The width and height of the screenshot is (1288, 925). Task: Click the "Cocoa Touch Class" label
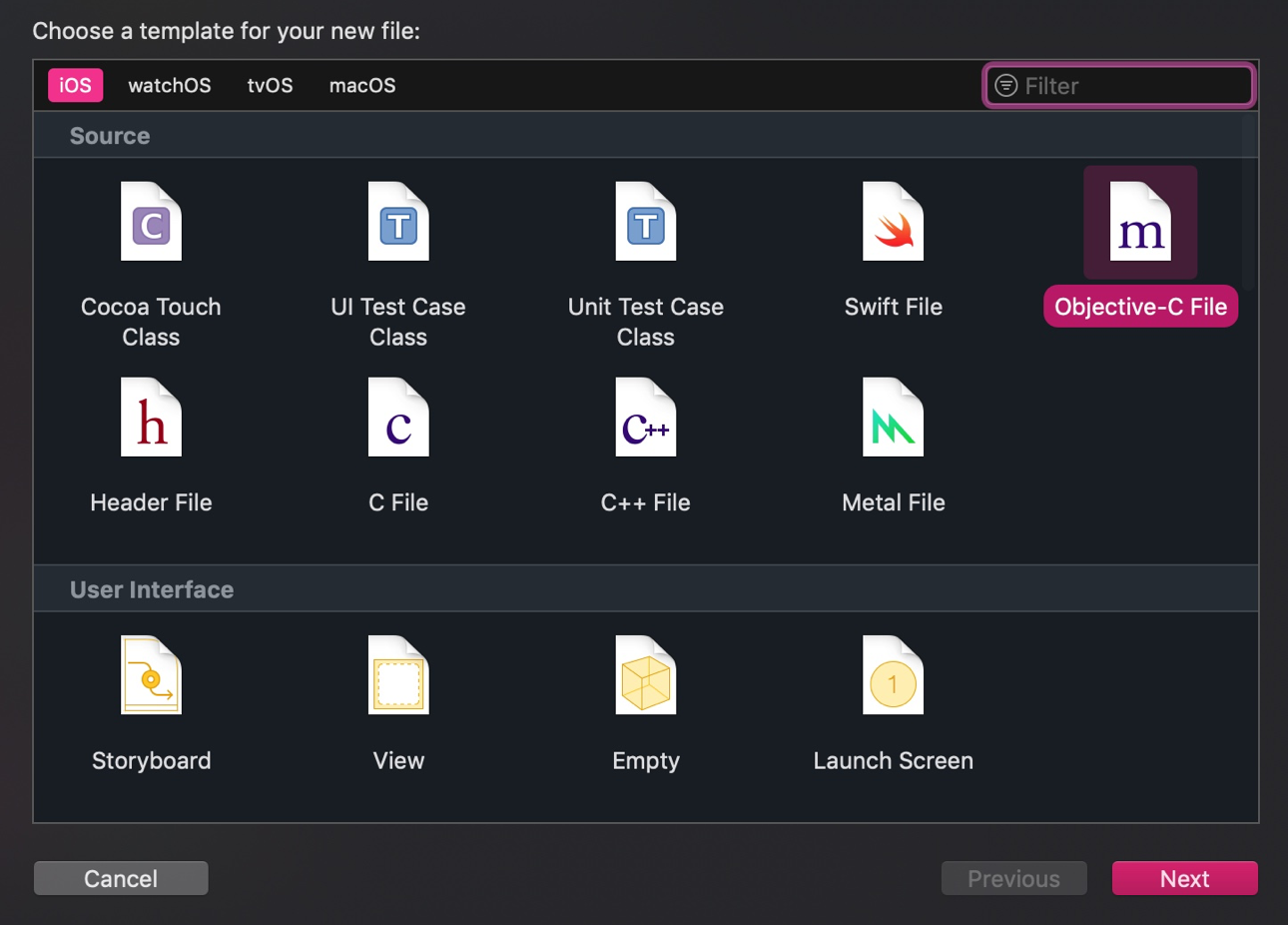(x=151, y=322)
